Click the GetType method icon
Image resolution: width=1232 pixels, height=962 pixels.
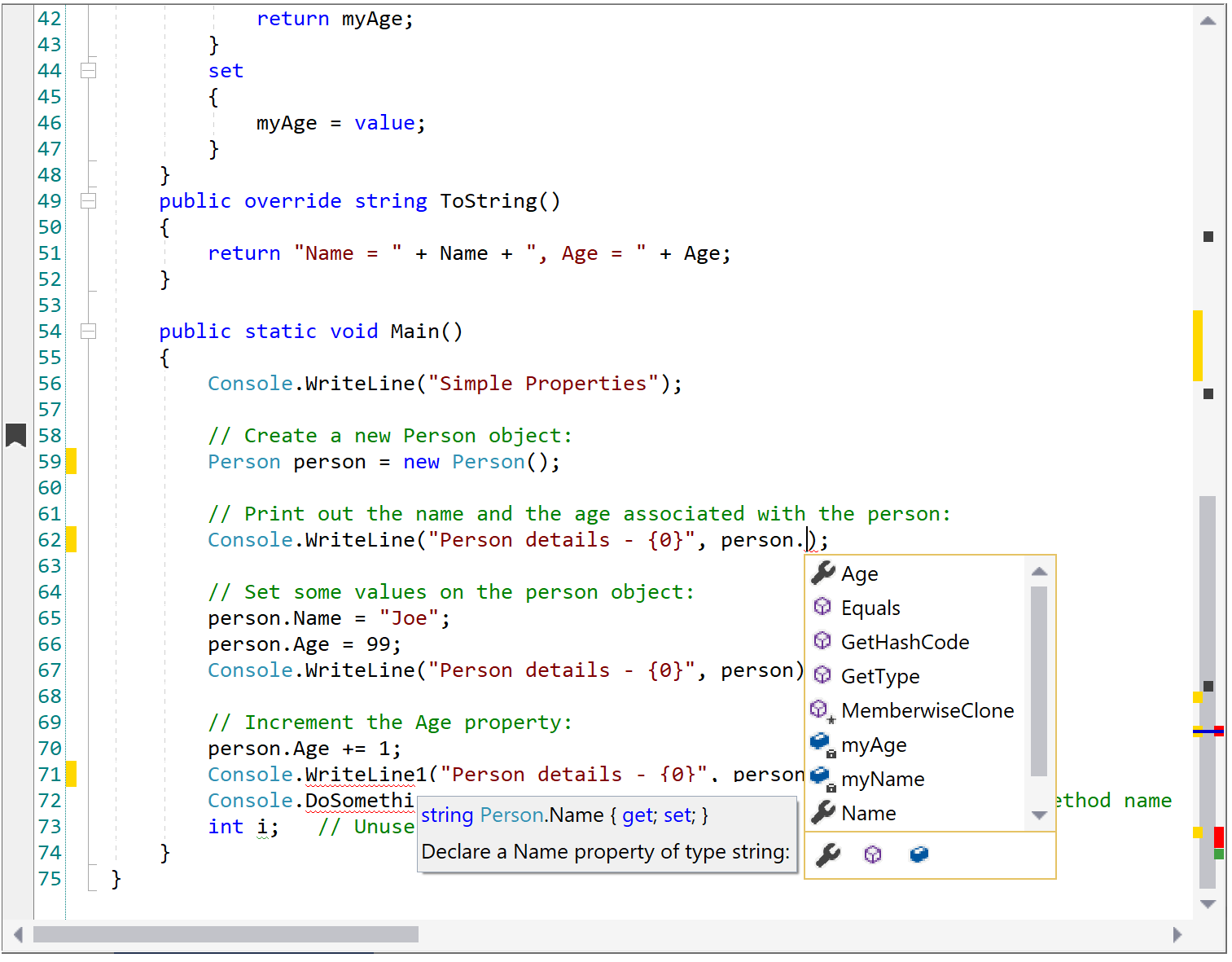(822, 675)
